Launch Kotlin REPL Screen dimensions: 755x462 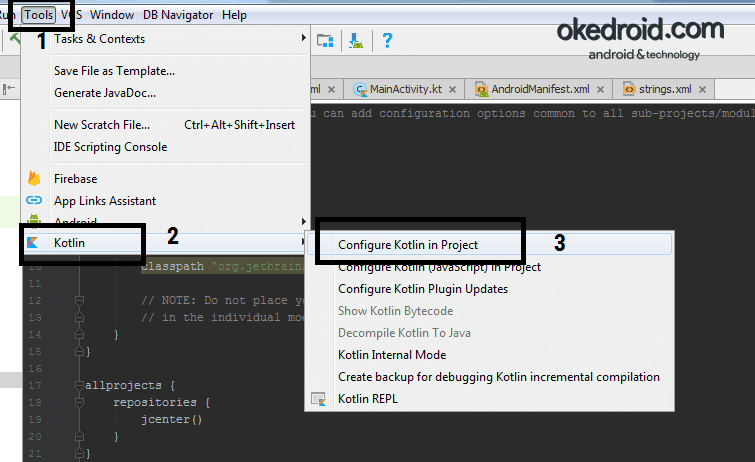489,398
